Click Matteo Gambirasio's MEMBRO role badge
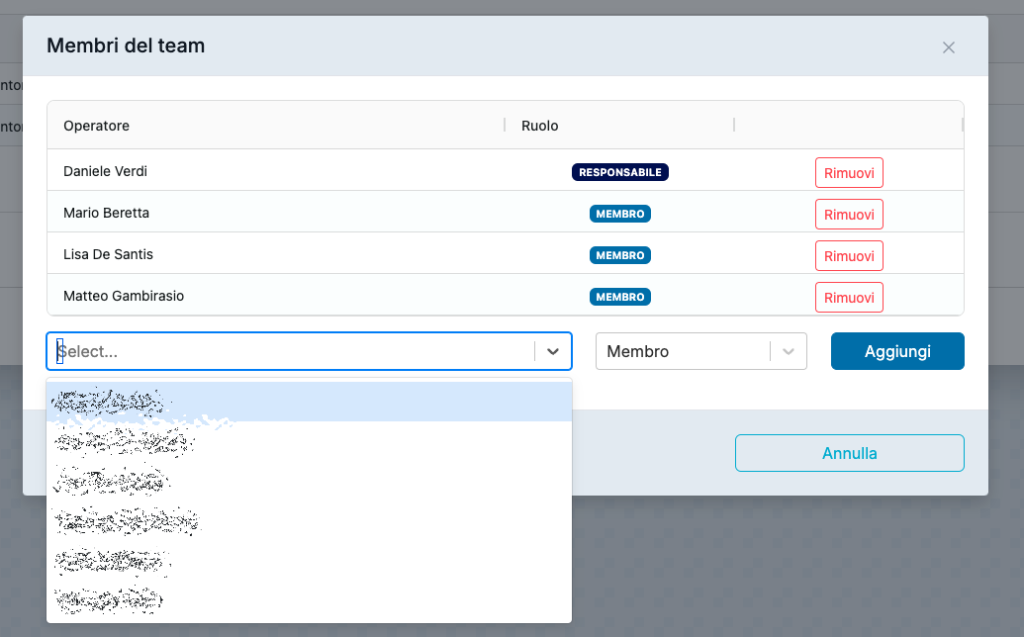Image resolution: width=1024 pixels, height=637 pixels. click(620, 297)
